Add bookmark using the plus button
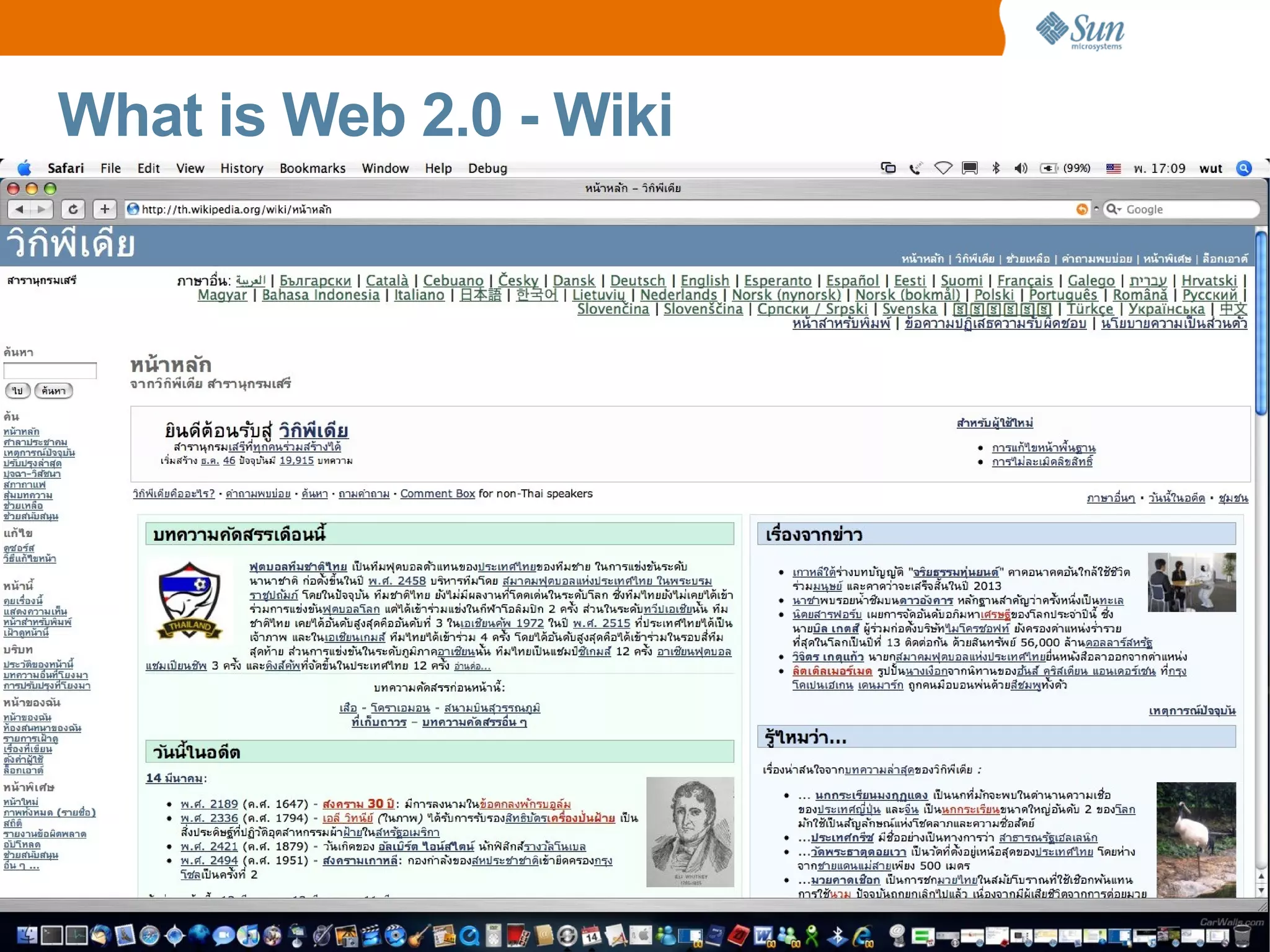 105,209
